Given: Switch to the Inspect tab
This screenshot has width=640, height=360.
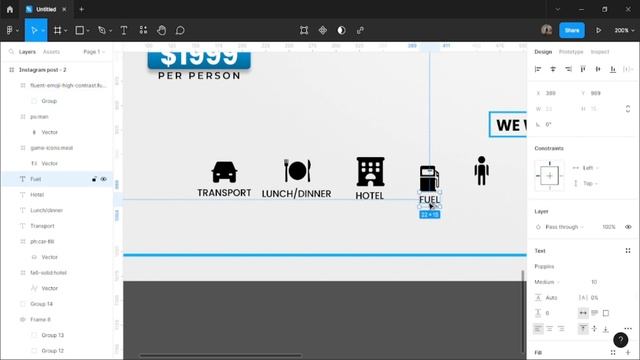Looking at the screenshot, I should pyautogui.click(x=600, y=52).
